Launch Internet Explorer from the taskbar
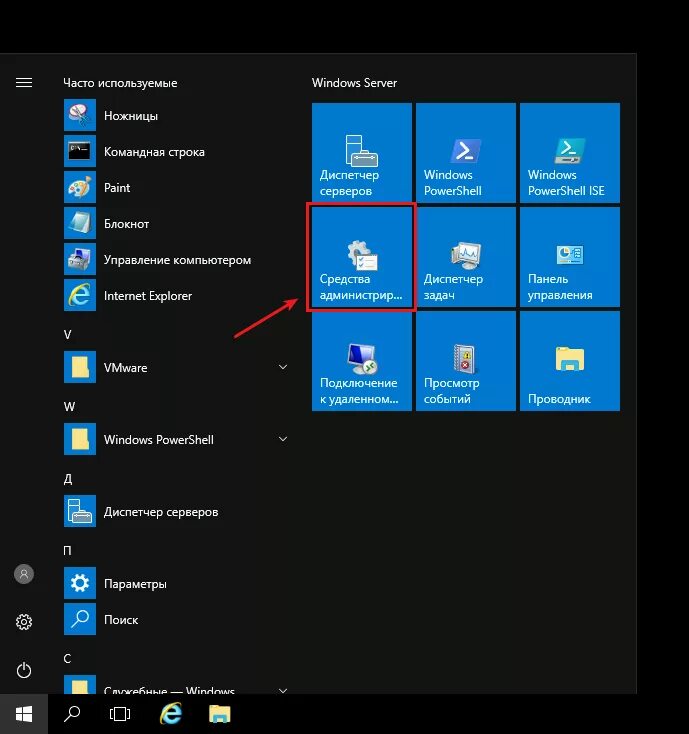 click(171, 714)
